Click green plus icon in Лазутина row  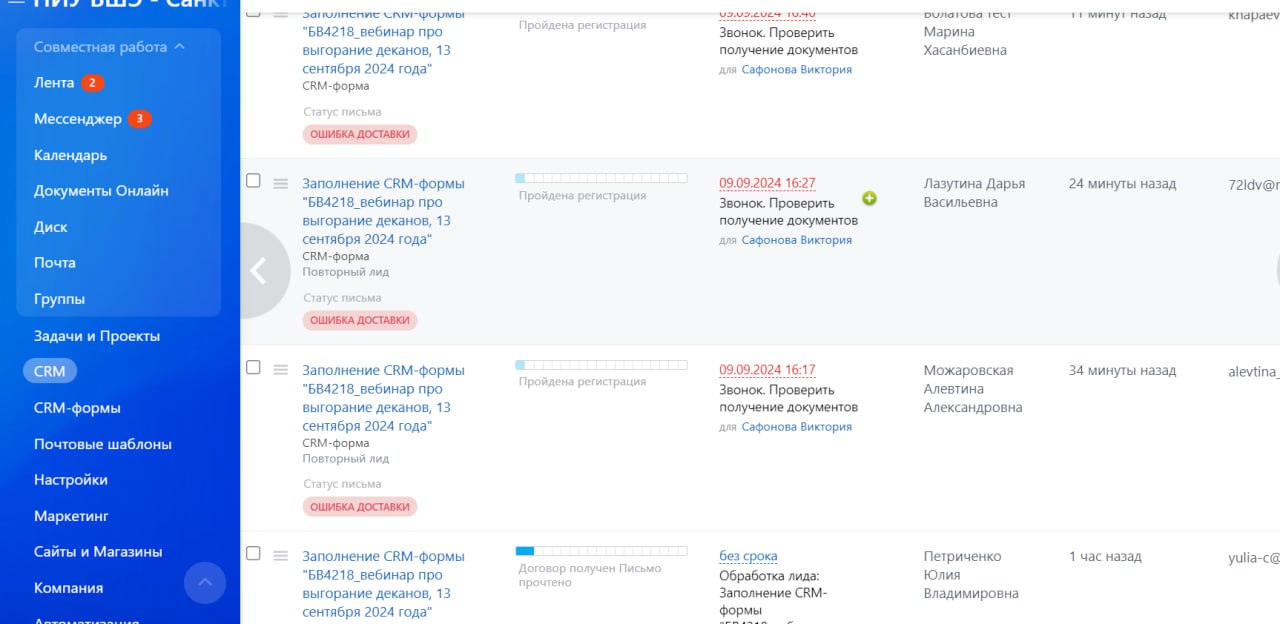(869, 198)
